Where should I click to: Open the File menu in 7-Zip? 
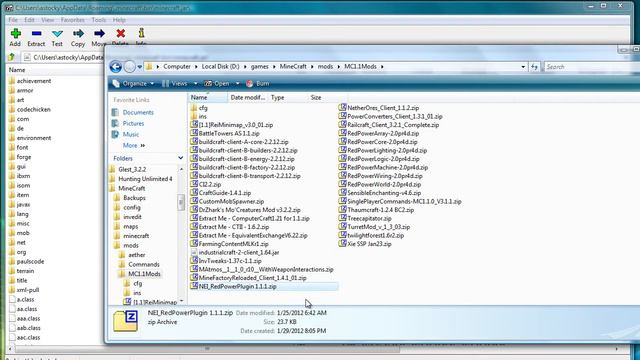click(13, 20)
